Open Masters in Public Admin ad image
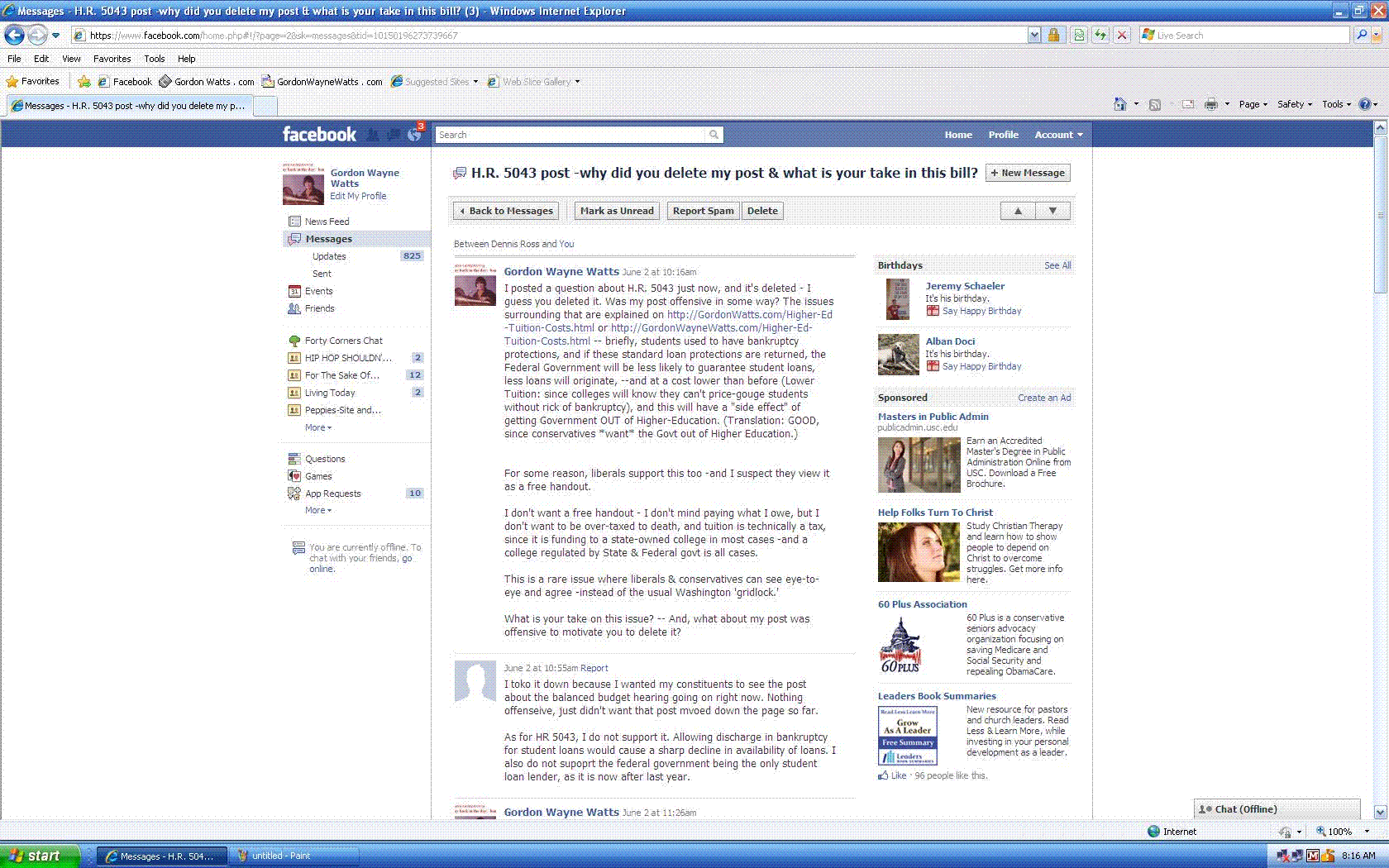Viewport: 1389px width, 868px height. (919, 465)
